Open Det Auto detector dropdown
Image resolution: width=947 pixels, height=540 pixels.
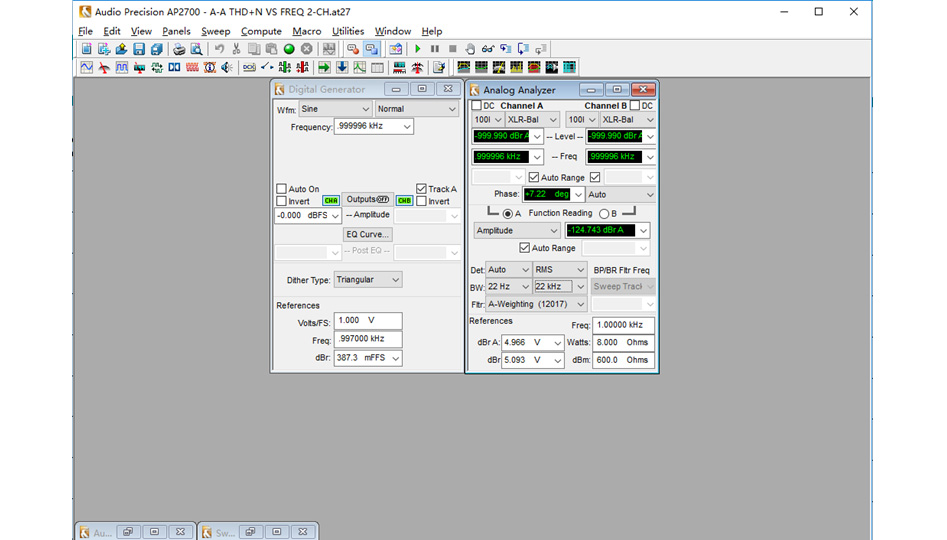(509, 269)
